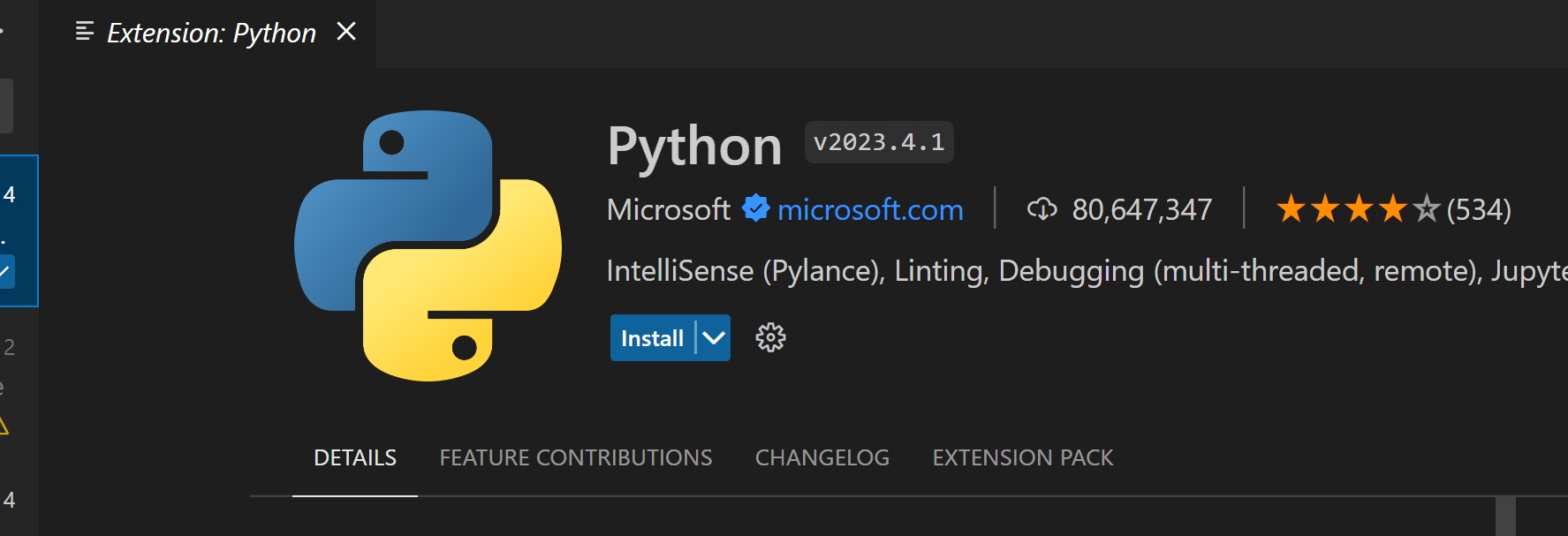The height and width of the screenshot is (536, 1568).
Task: Click the Microsoft publisher name
Action: [x=669, y=209]
